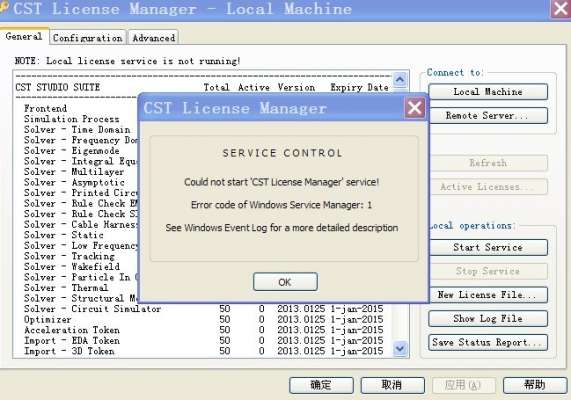
Task: Connect to Local Machine
Action: [x=488, y=92]
